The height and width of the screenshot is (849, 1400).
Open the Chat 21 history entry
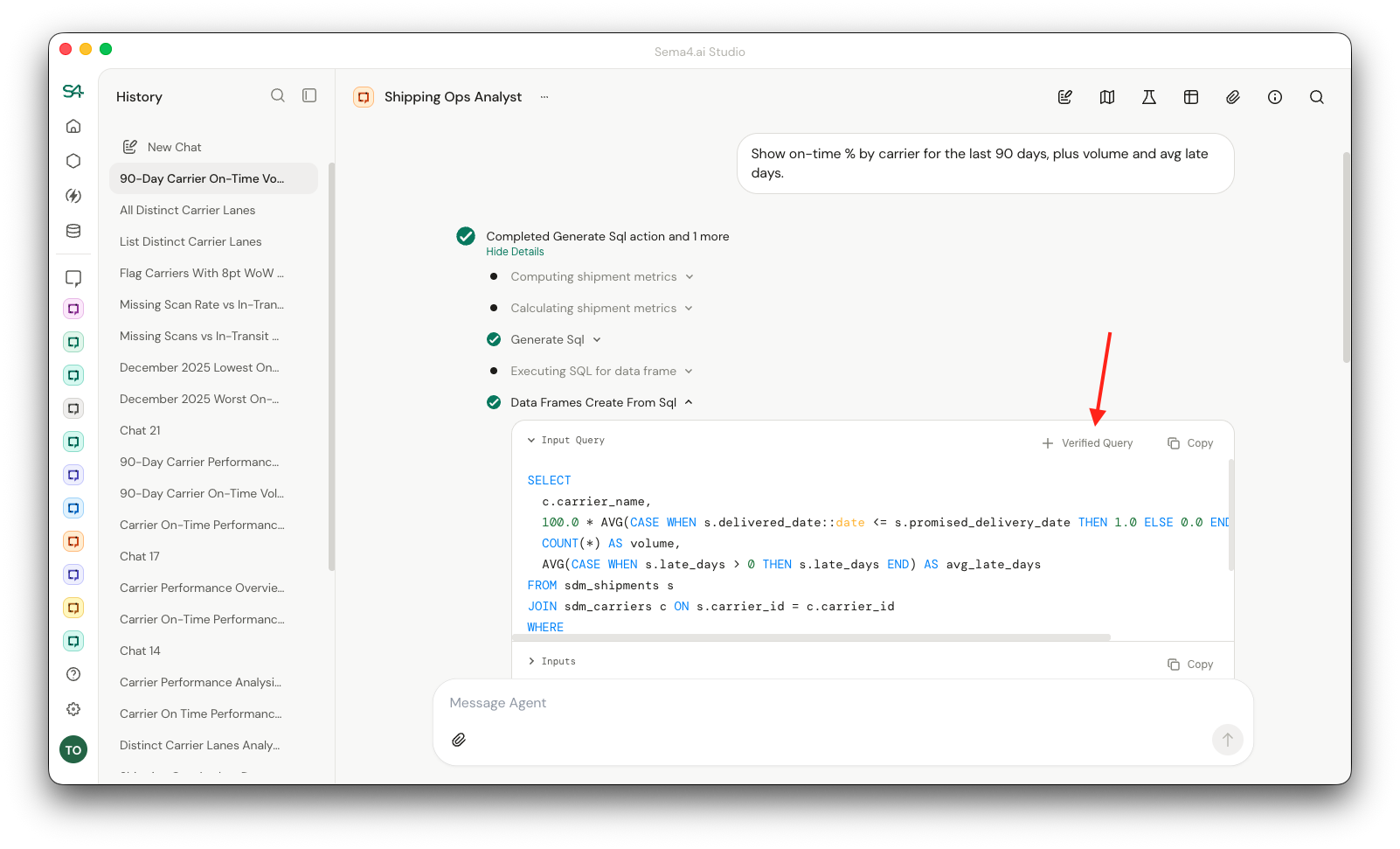click(140, 430)
